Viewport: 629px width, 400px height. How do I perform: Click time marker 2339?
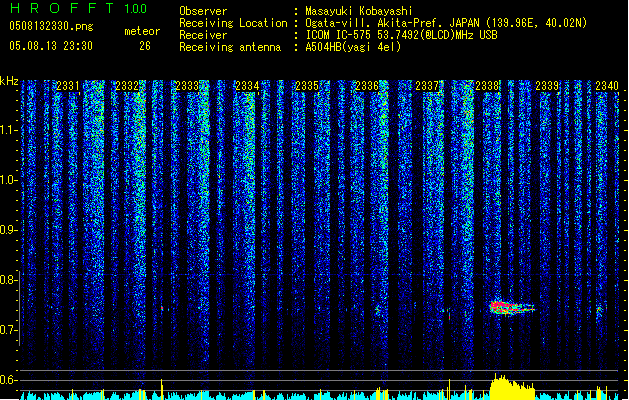(x=547, y=86)
